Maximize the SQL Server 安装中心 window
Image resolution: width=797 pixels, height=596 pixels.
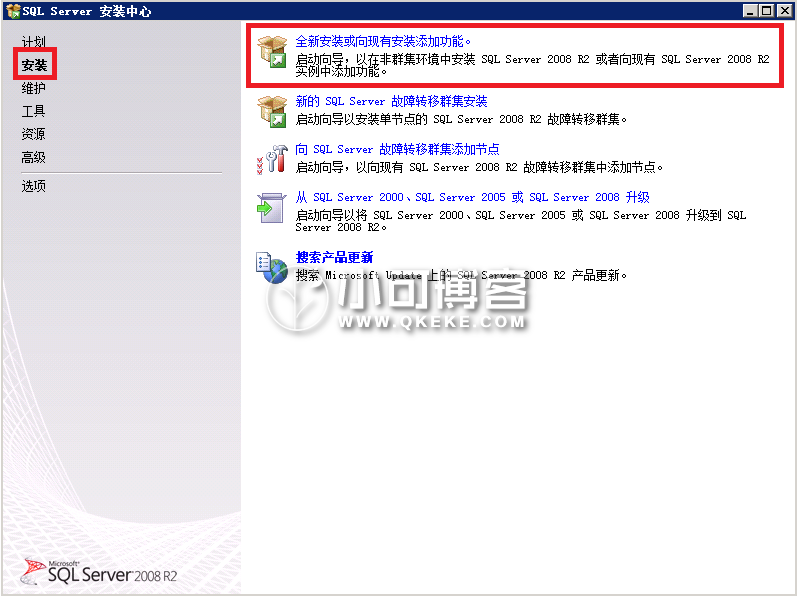coord(767,10)
